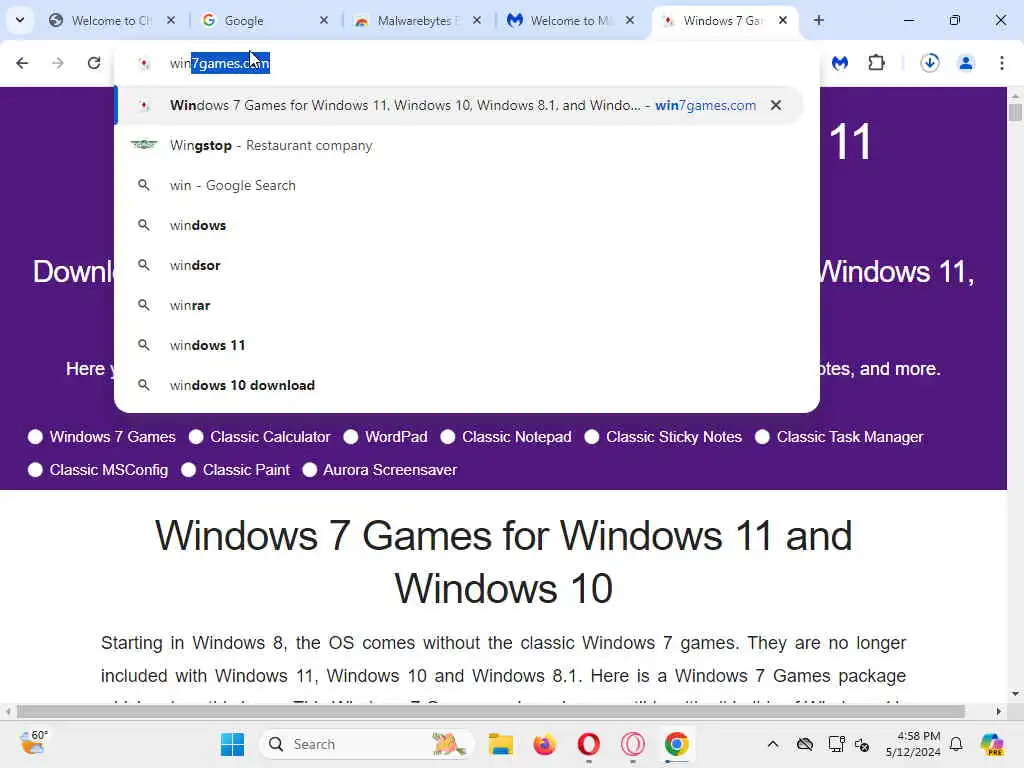Select the 'windsor' search suggestion
Screen dimensions: 1024x768
point(458,265)
